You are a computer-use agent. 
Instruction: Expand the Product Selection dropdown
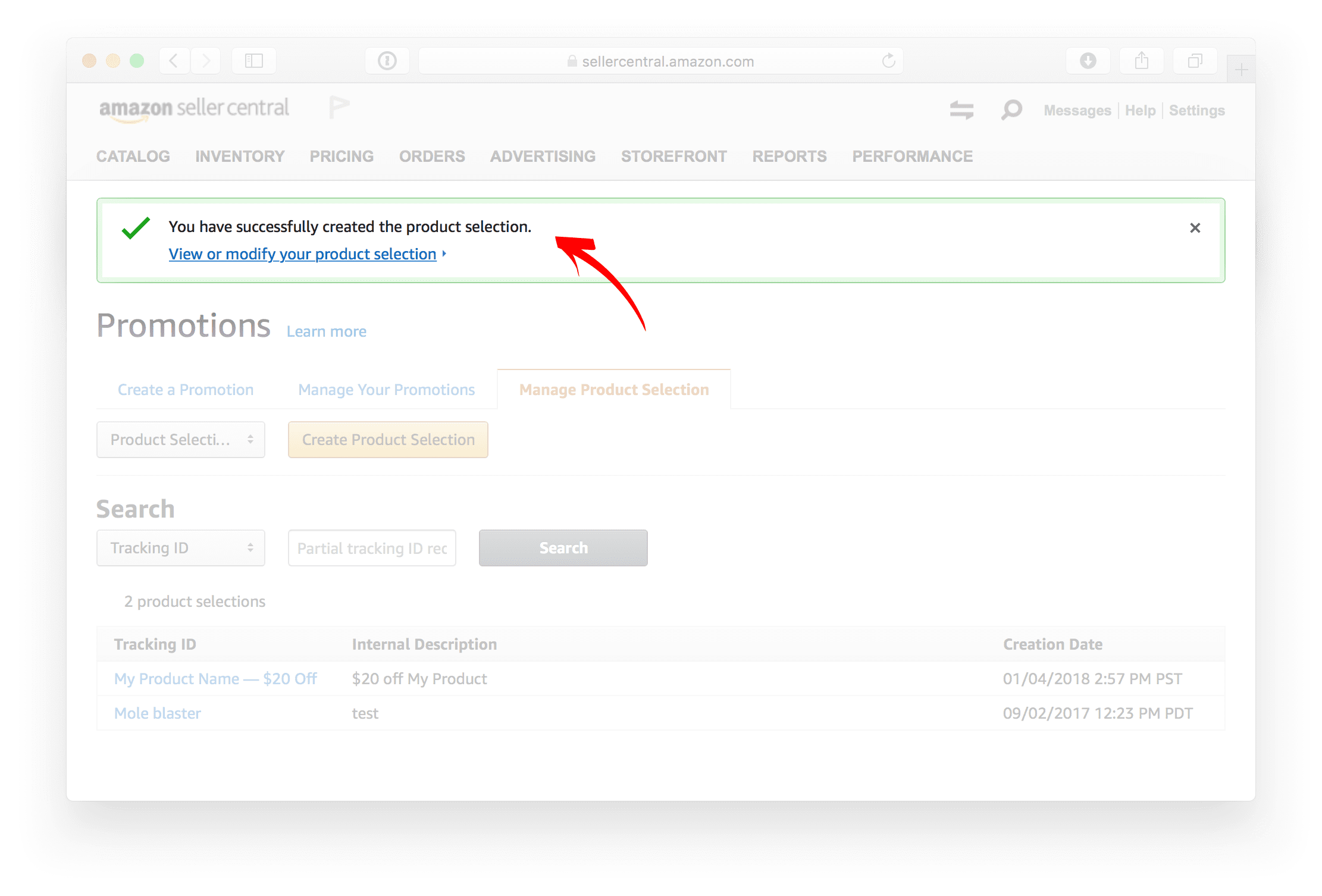(x=181, y=440)
